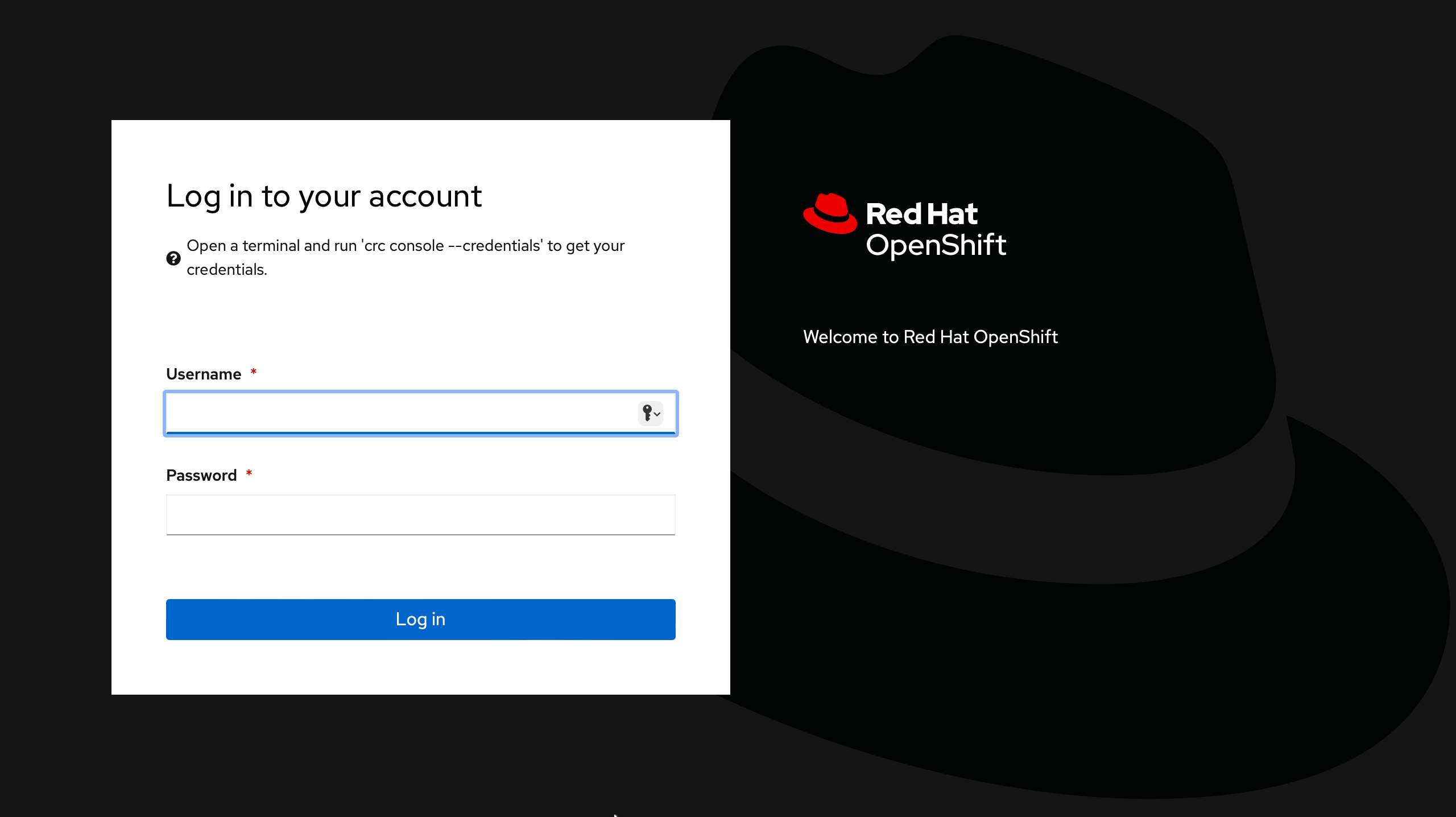1456x817 pixels.
Task: Focus the Password input field
Action: (x=420, y=515)
